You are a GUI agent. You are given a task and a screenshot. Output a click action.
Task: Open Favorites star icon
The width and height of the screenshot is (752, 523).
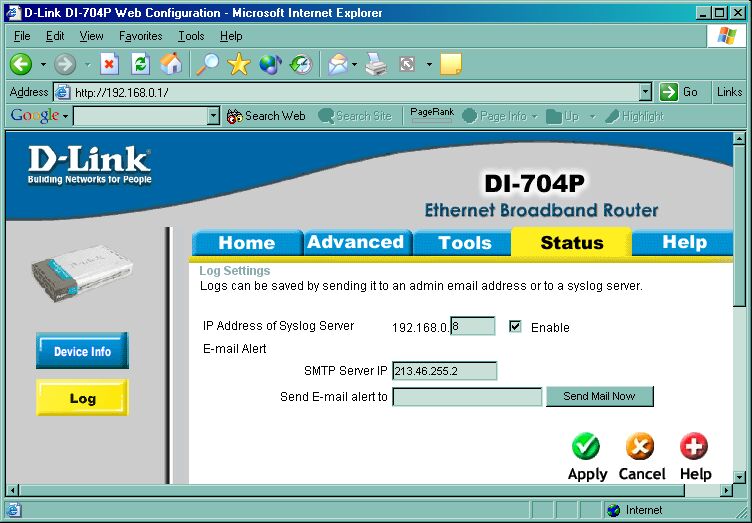coord(239,64)
